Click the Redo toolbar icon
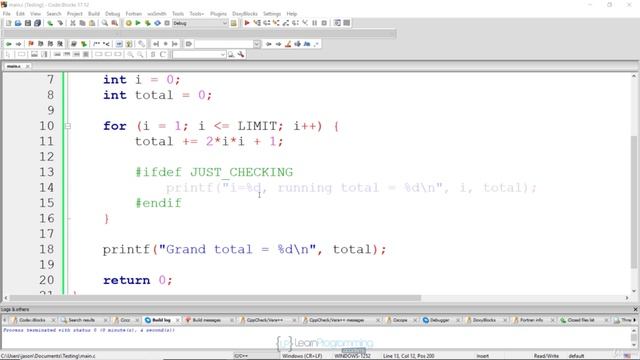640x360 pixels. (x=60, y=23)
